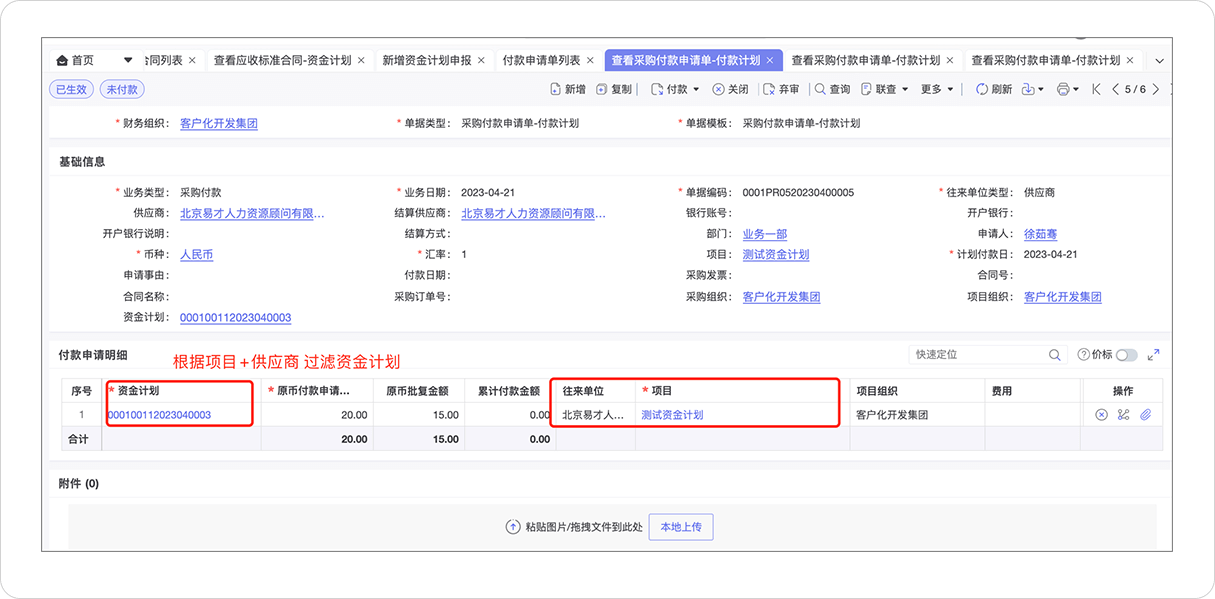Screen dimensions: 1215x599
Task: Jump to the first record arrow
Action: click(1096, 89)
